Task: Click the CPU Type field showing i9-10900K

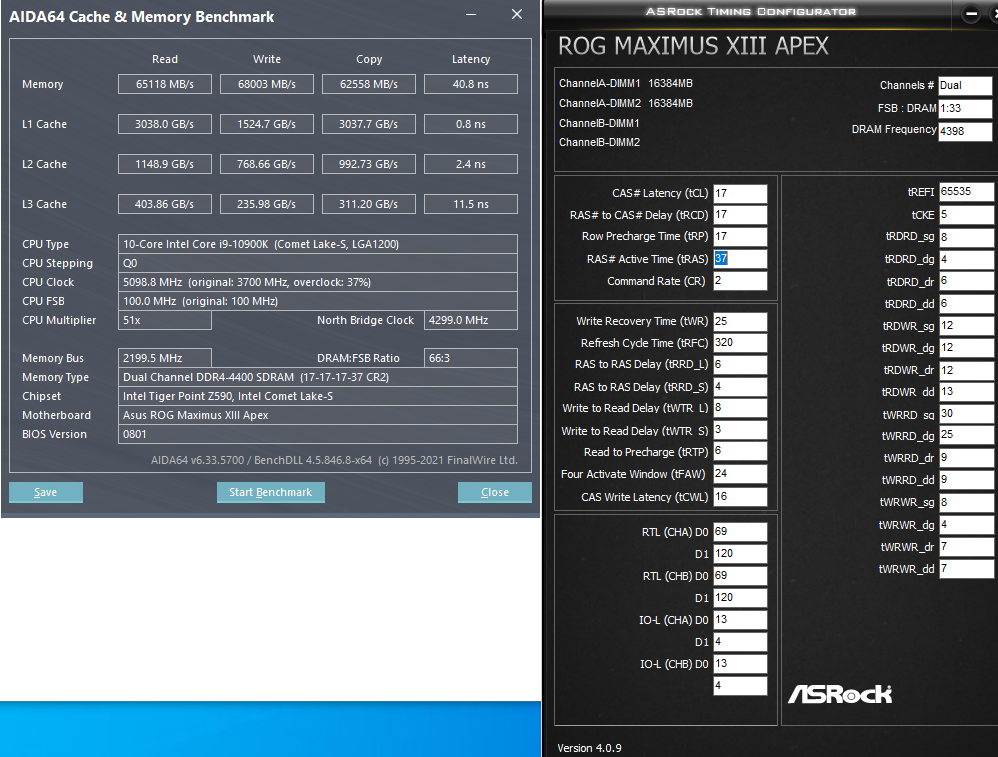Action: point(318,244)
